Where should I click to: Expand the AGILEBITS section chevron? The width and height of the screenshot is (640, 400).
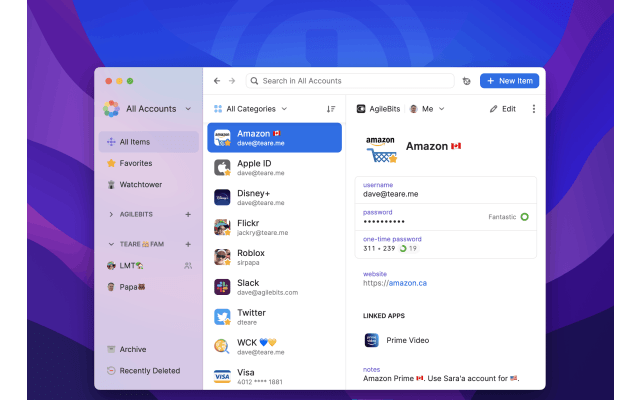[x=111, y=214]
